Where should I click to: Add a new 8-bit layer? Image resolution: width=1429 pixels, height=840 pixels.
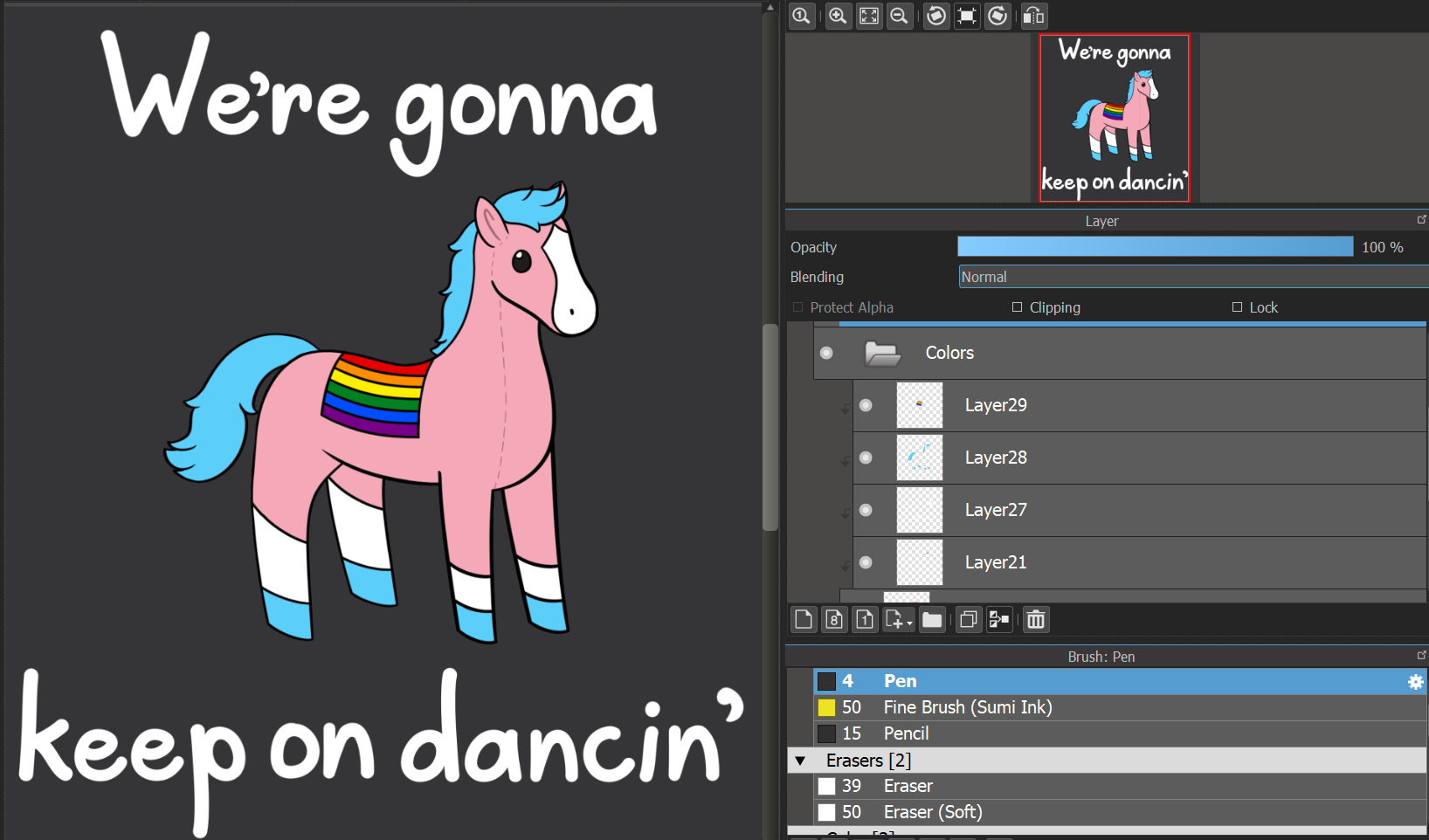tap(834, 620)
